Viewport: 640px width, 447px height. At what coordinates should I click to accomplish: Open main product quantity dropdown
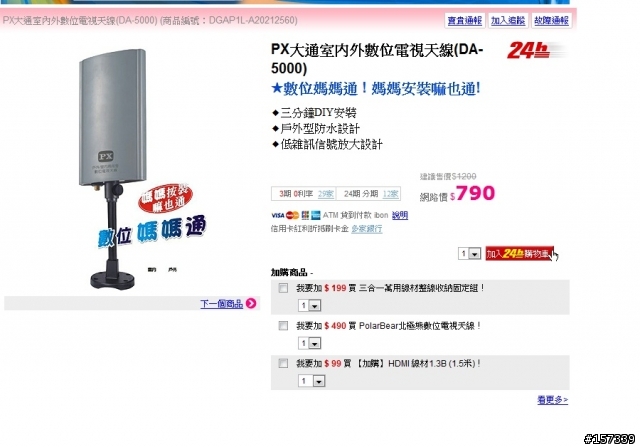(x=469, y=254)
